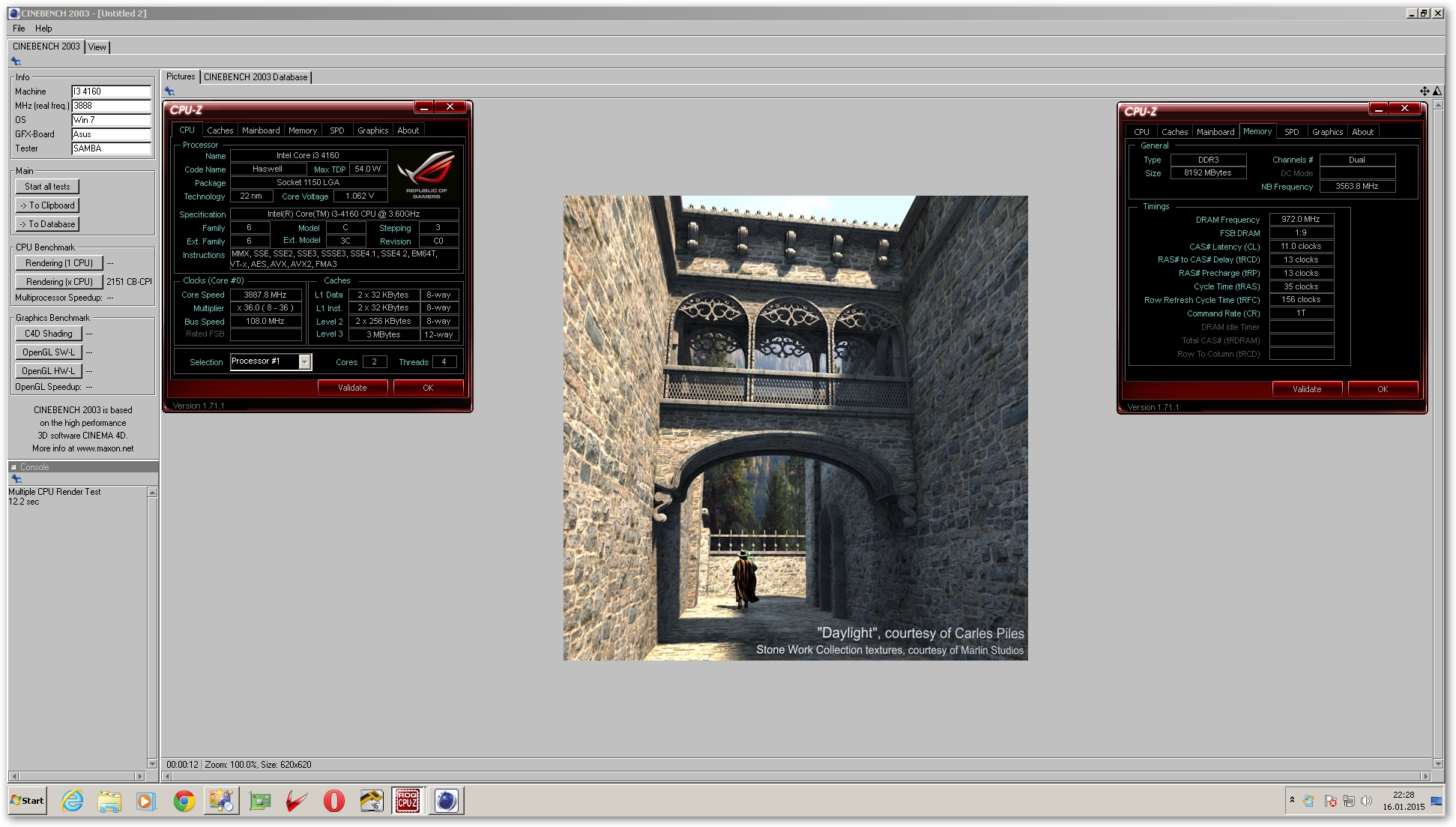Run the OpenGL SW-L test
This screenshot has height=827, width=1456.
tap(49, 352)
